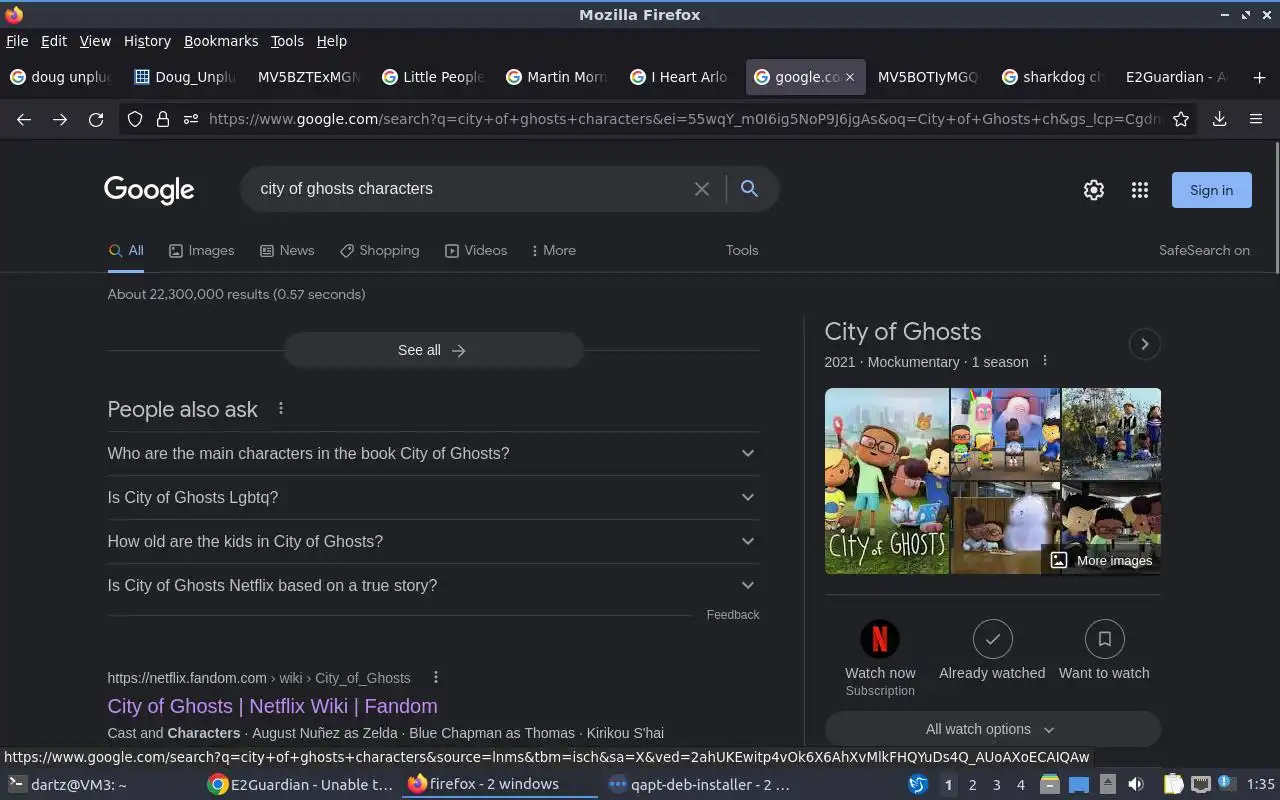Open the Google apps grid
Viewport: 1280px width, 800px height.
(1140, 190)
